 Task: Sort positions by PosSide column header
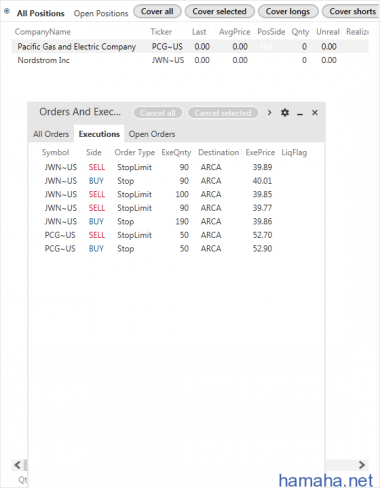click(271, 32)
